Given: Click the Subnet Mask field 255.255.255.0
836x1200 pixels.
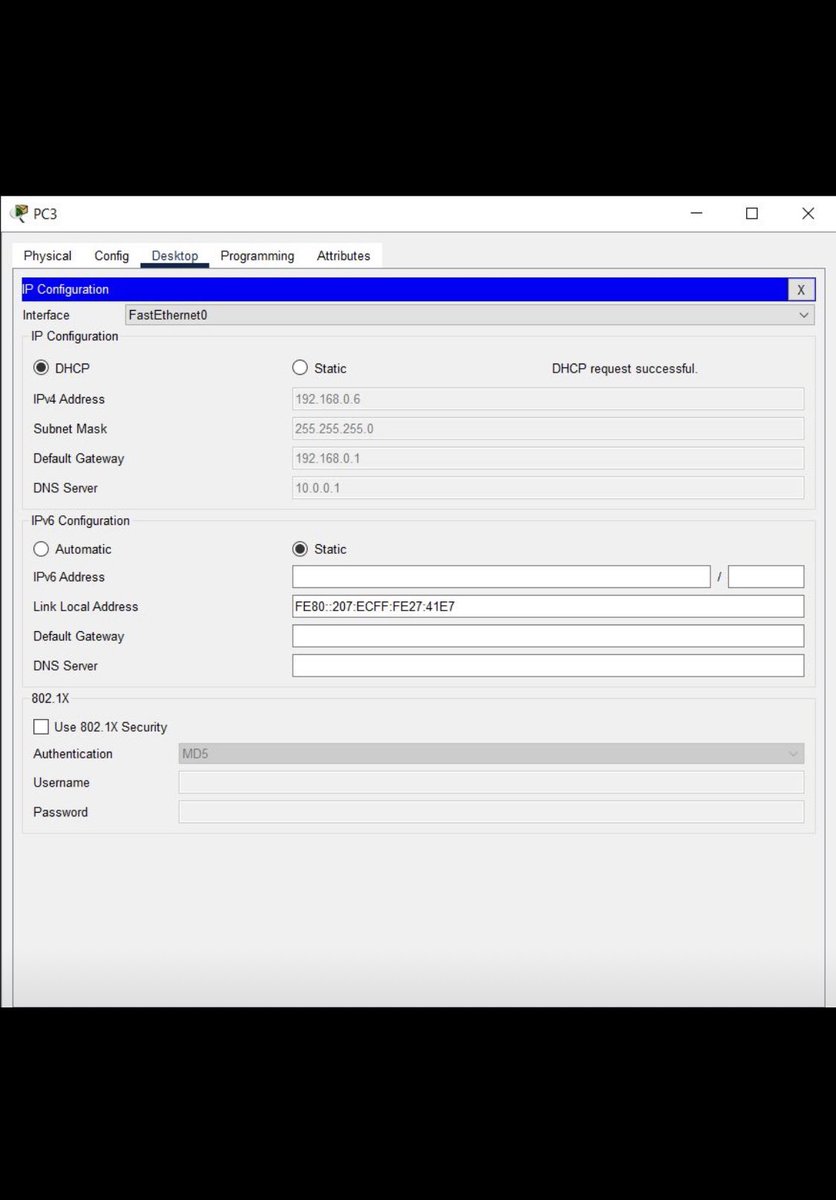Looking at the screenshot, I should [x=548, y=429].
